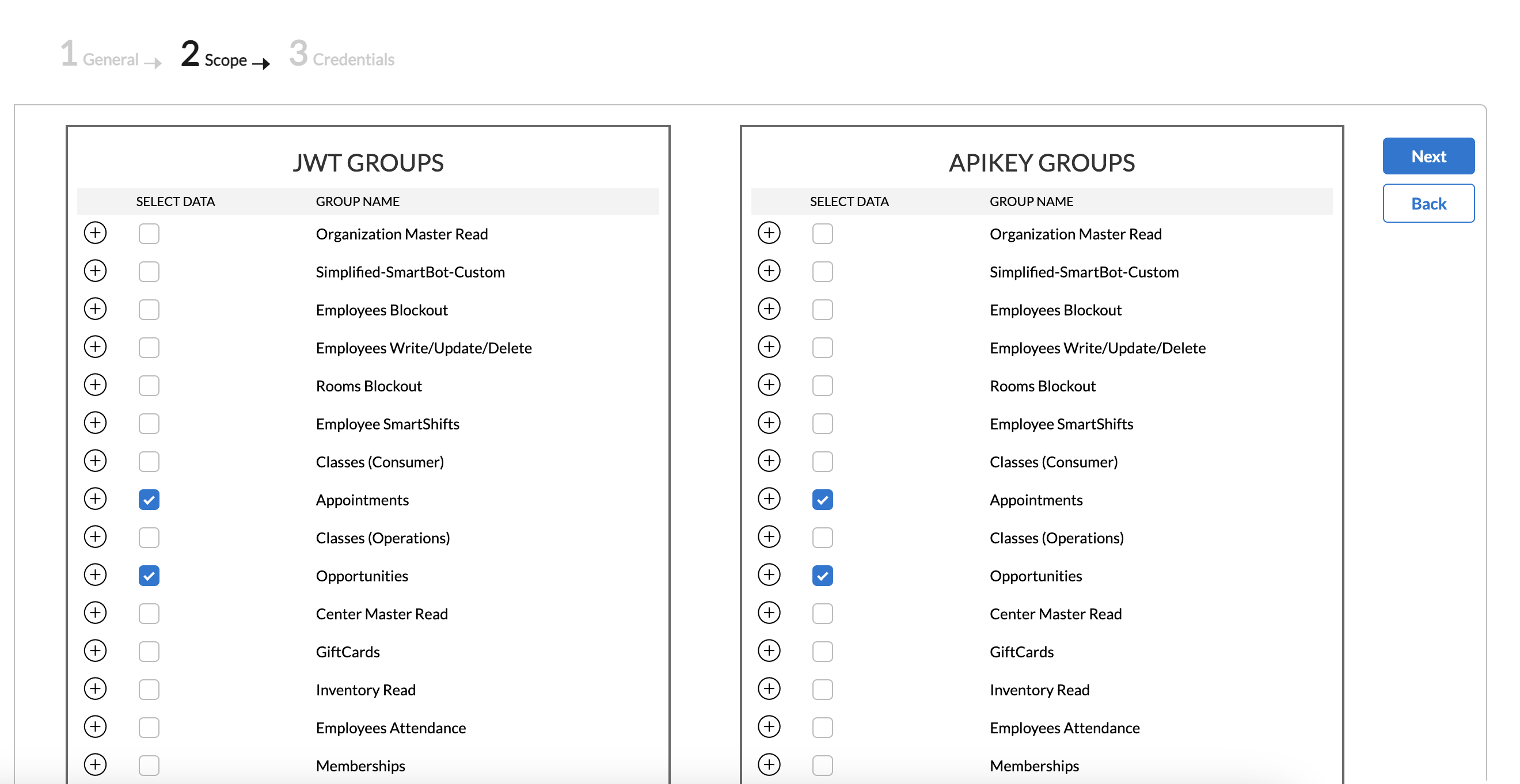
Task: Expand JWT Employees Attendance group
Action: pos(95,727)
